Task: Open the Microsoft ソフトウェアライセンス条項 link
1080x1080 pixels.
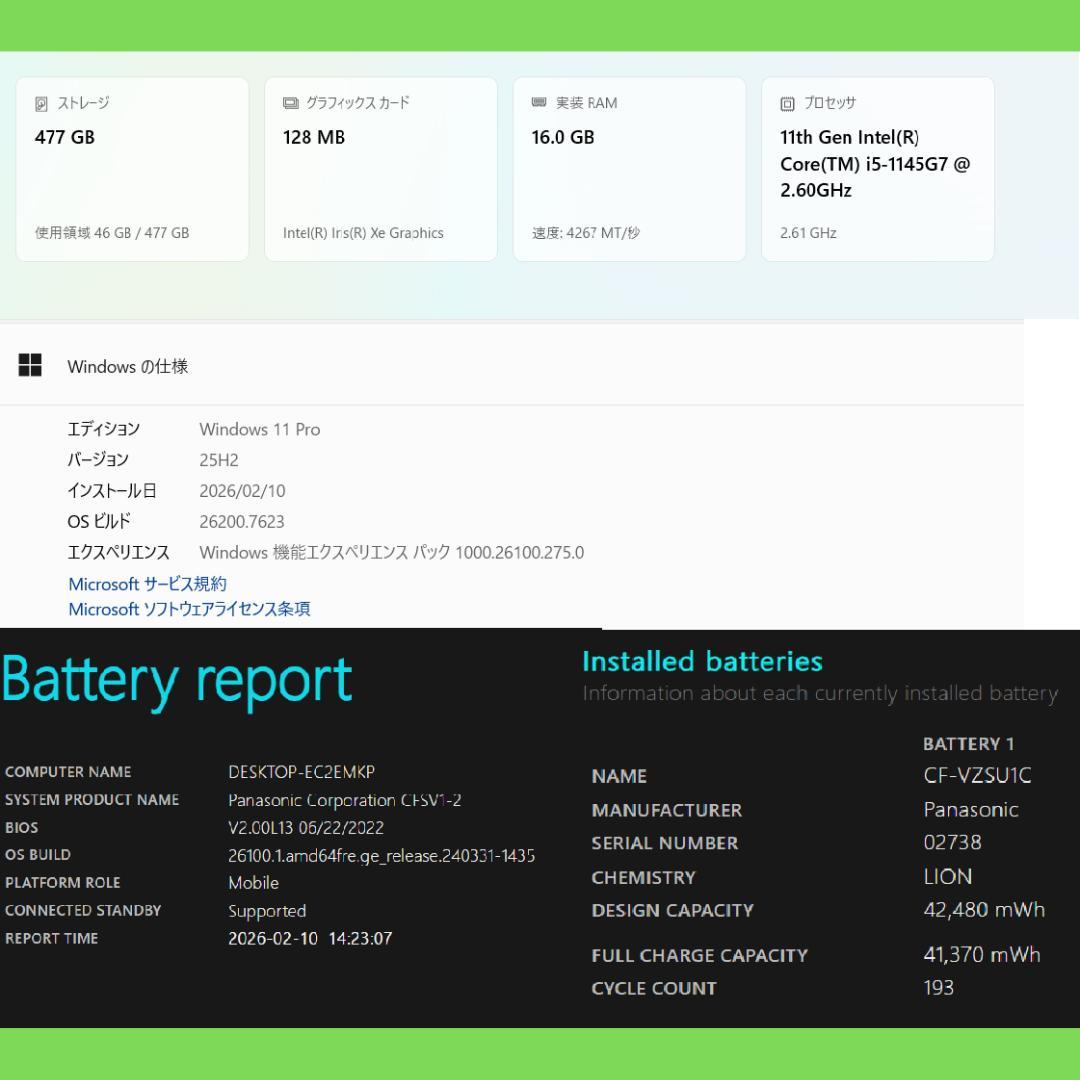Action: click(x=189, y=609)
